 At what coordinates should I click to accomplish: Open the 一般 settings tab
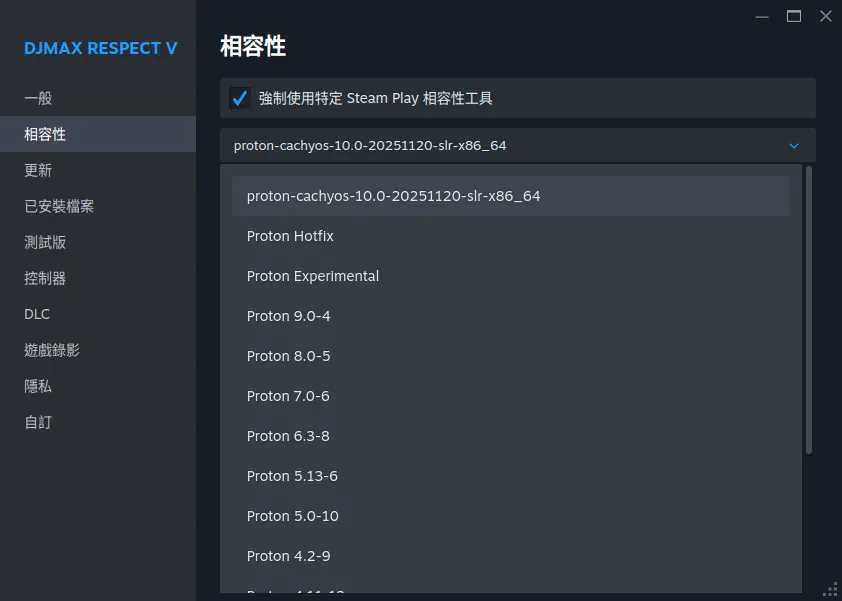[x=38, y=98]
